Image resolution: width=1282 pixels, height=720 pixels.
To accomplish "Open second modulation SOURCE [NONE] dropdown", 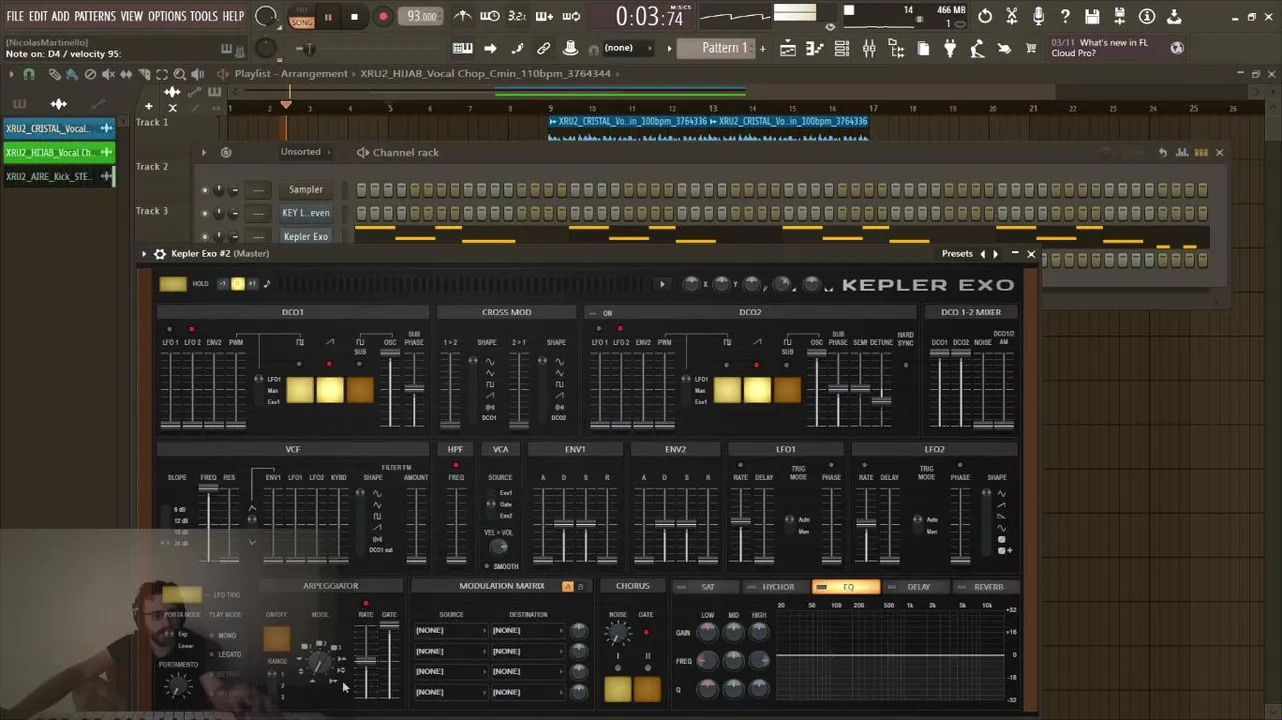I will pyautogui.click(x=449, y=651).
